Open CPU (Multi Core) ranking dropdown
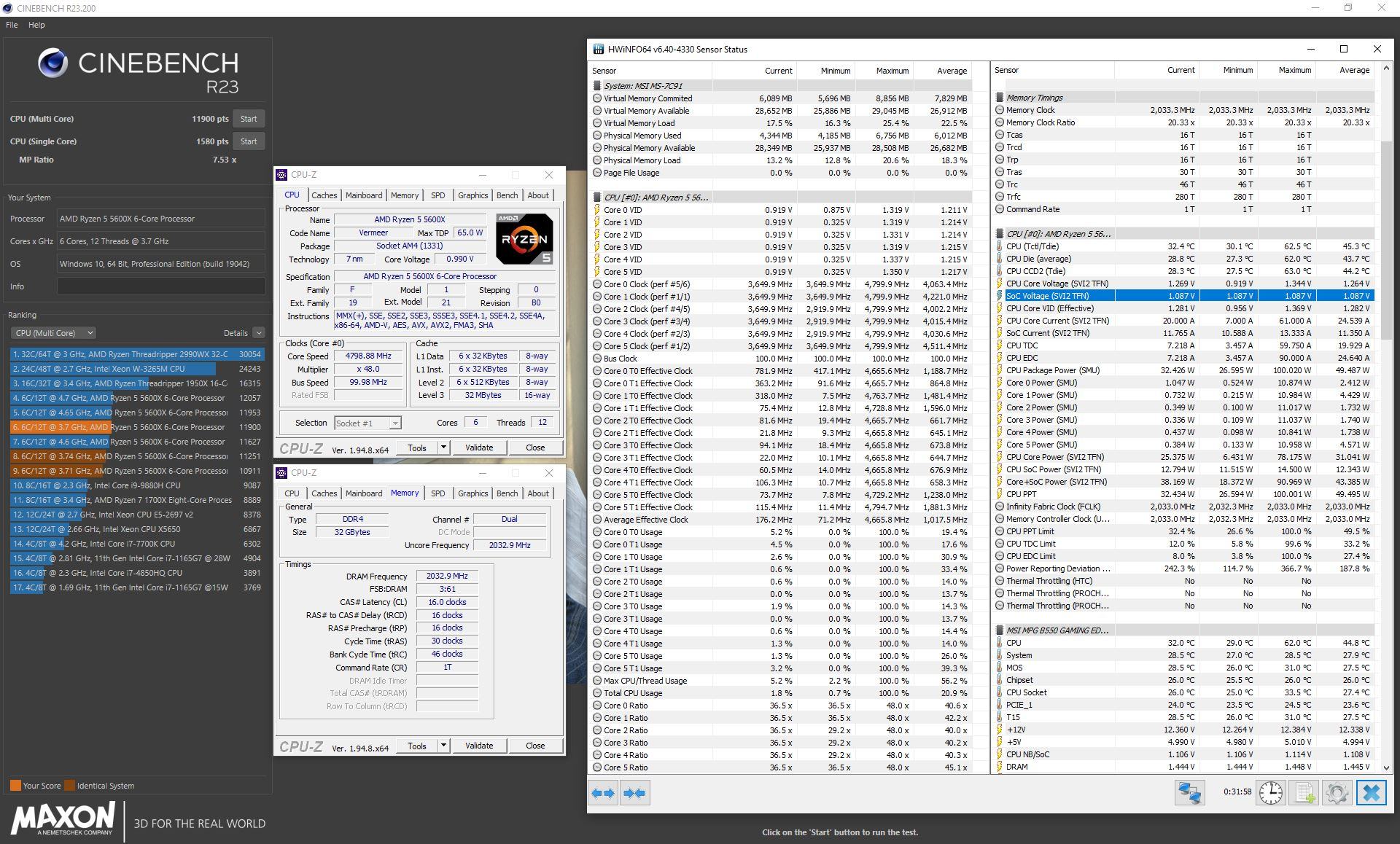Screen dimensions: 1400x844 tap(53, 333)
